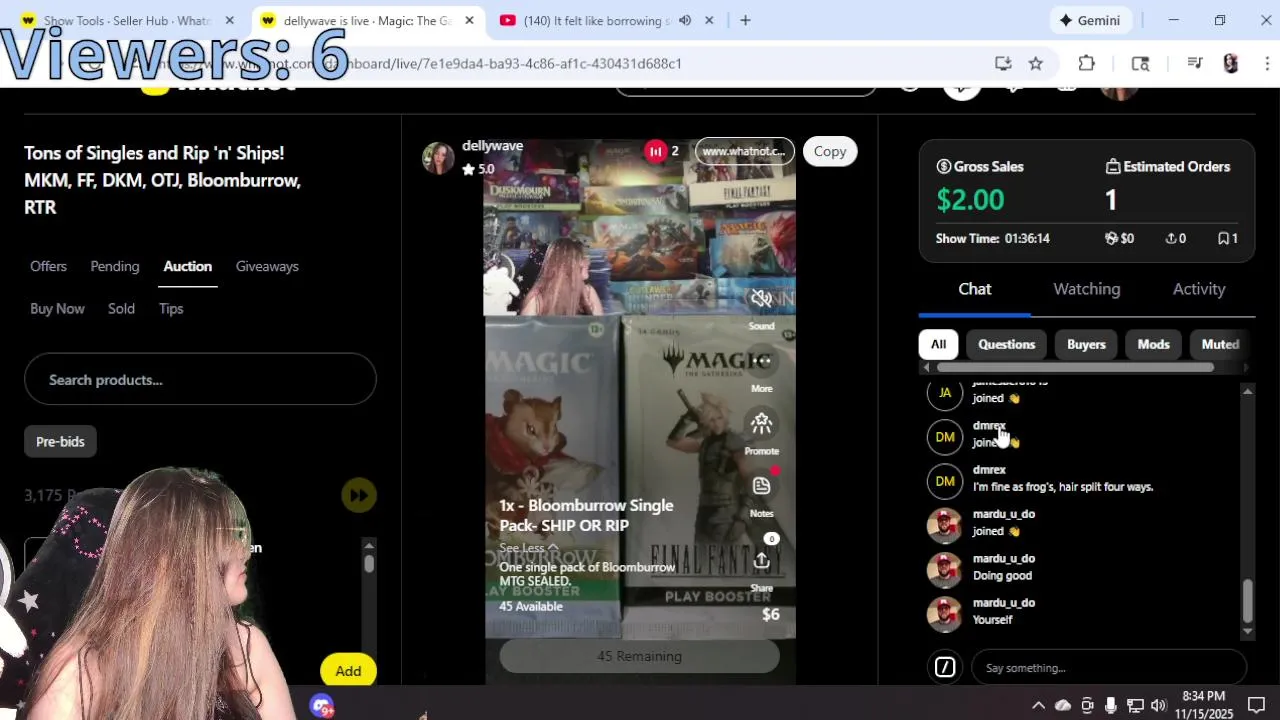Screen dimensions: 1280x720
Task: Filter chat by Muted
Action: coord(1220,344)
